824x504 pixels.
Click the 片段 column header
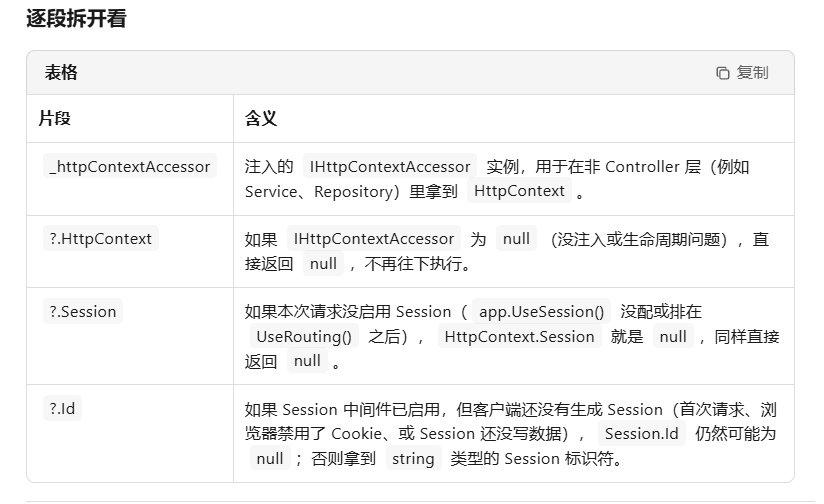click(x=54, y=118)
